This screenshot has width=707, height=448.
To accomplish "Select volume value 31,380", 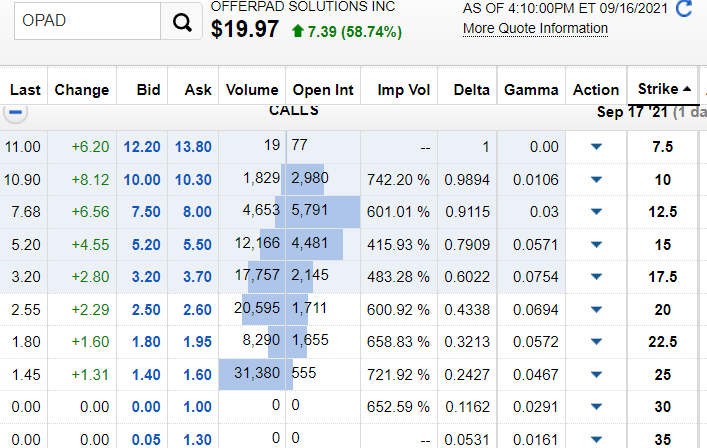I will [257, 373].
